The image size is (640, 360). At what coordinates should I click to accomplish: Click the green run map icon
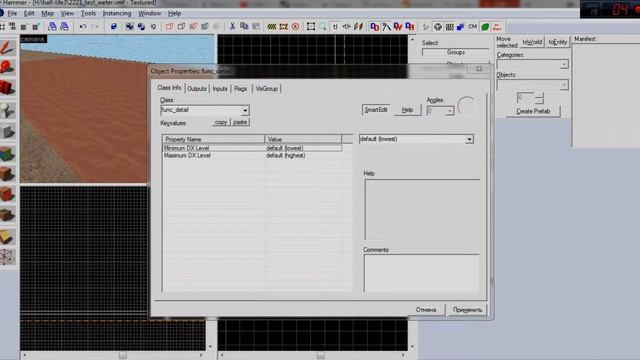click(485, 27)
